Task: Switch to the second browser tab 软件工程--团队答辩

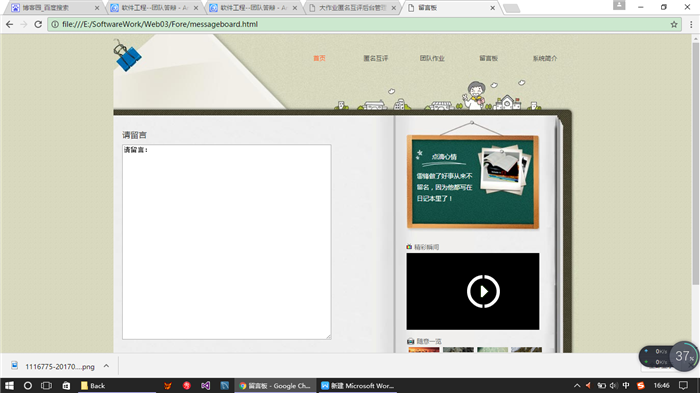Action: click(x=154, y=8)
